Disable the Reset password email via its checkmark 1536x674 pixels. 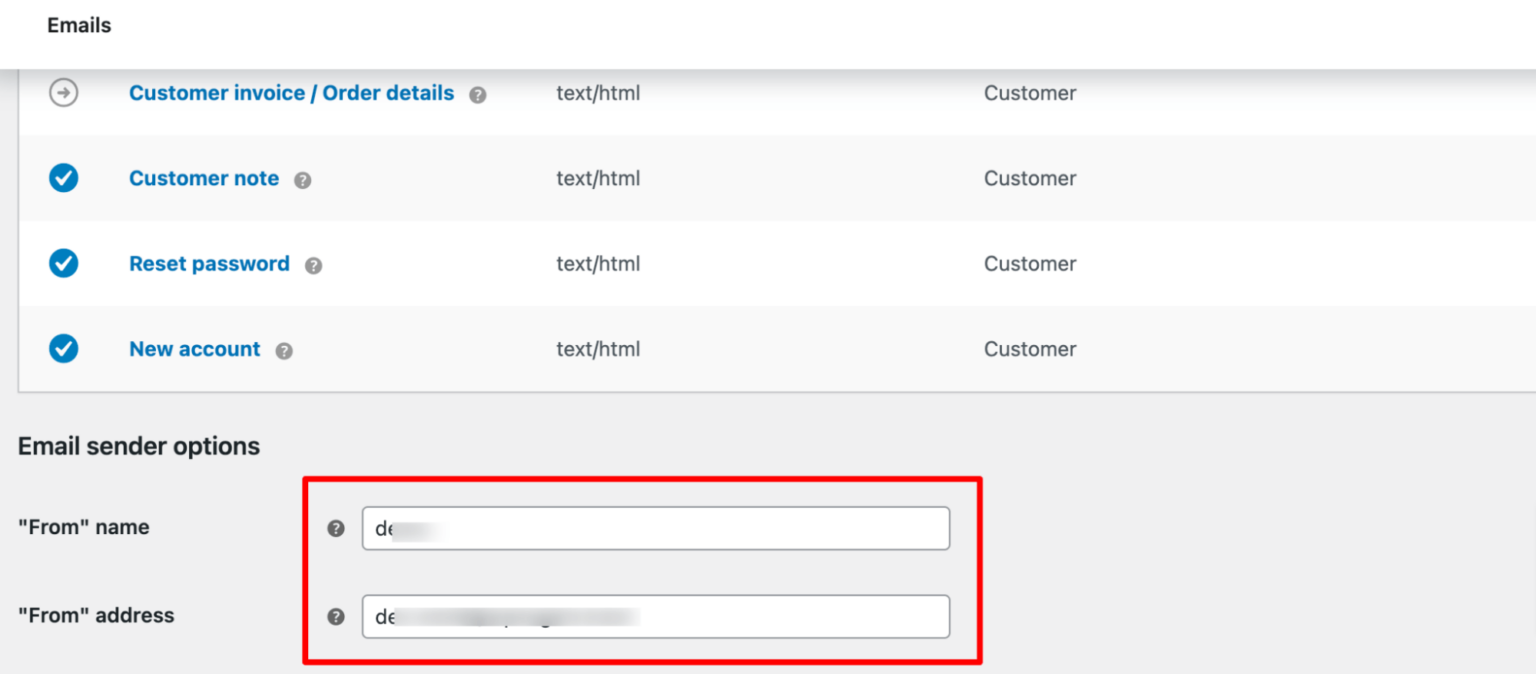click(63, 263)
